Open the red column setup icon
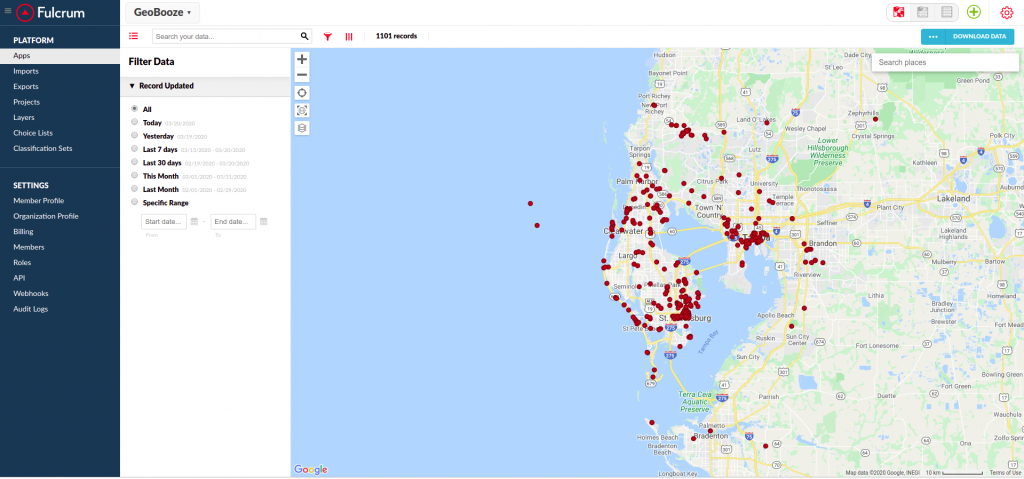This screenshot has width=1024, height=479. click(x=349, y=37)
